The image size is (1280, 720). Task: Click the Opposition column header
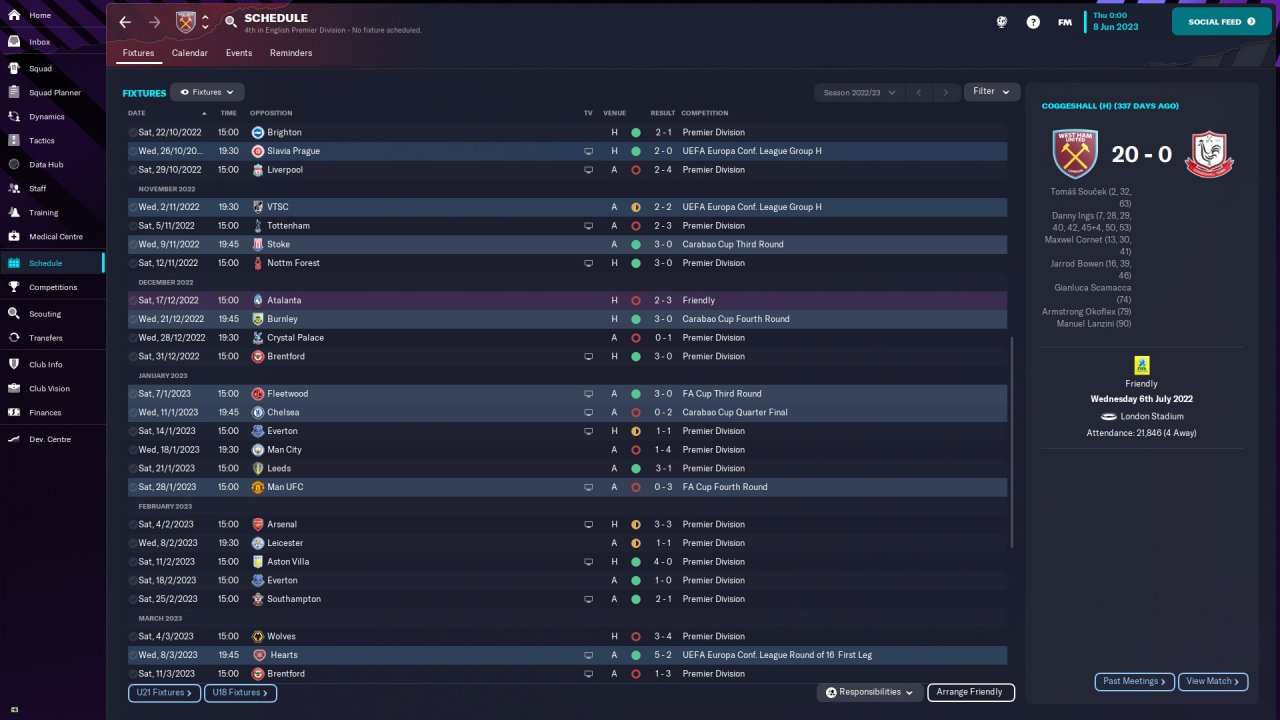pyautogui.click(x=271, y=113)
